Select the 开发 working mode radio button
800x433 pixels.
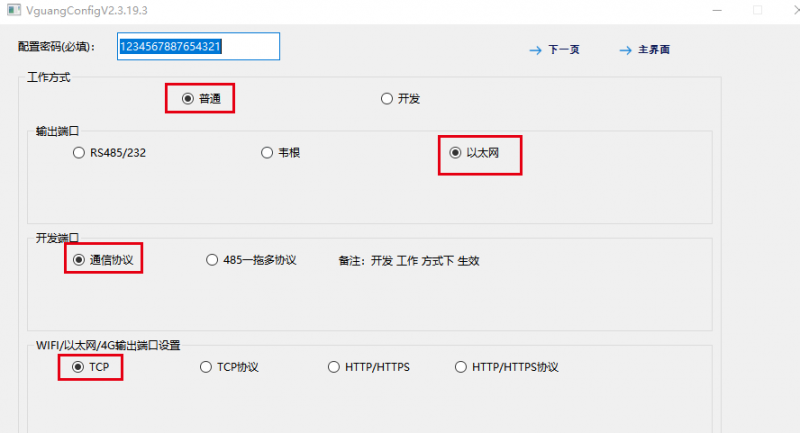387,98
